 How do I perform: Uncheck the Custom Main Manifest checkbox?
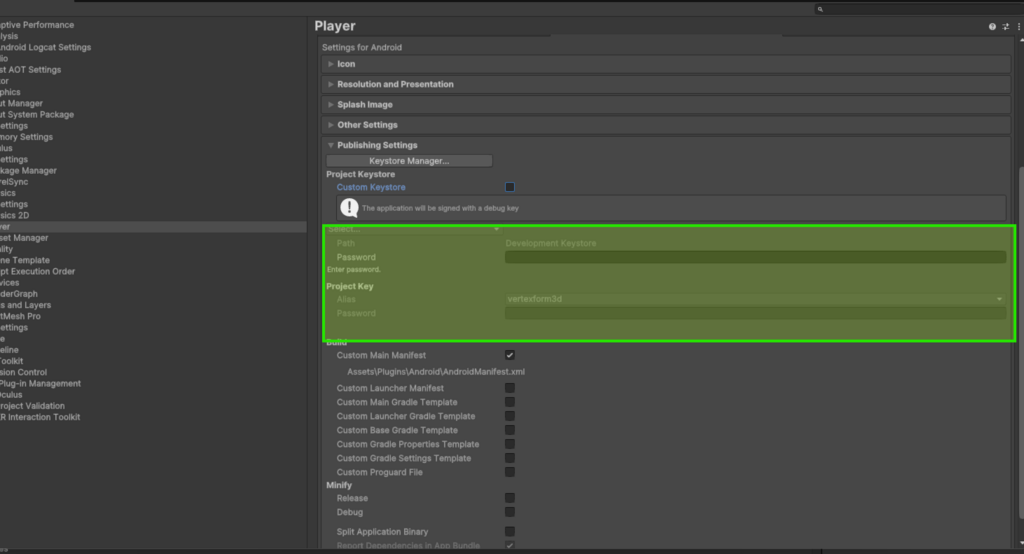click(x=510, y=355)
